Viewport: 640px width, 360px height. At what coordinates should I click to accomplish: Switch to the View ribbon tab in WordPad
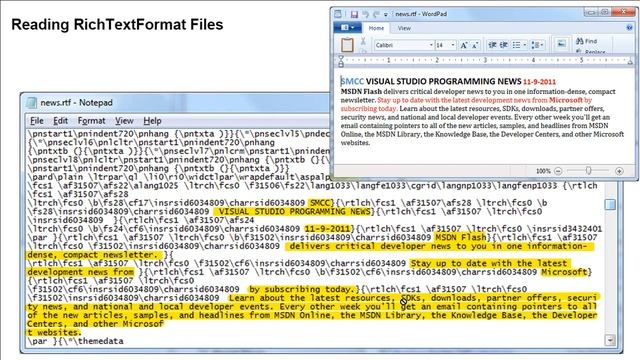point(404,28)
